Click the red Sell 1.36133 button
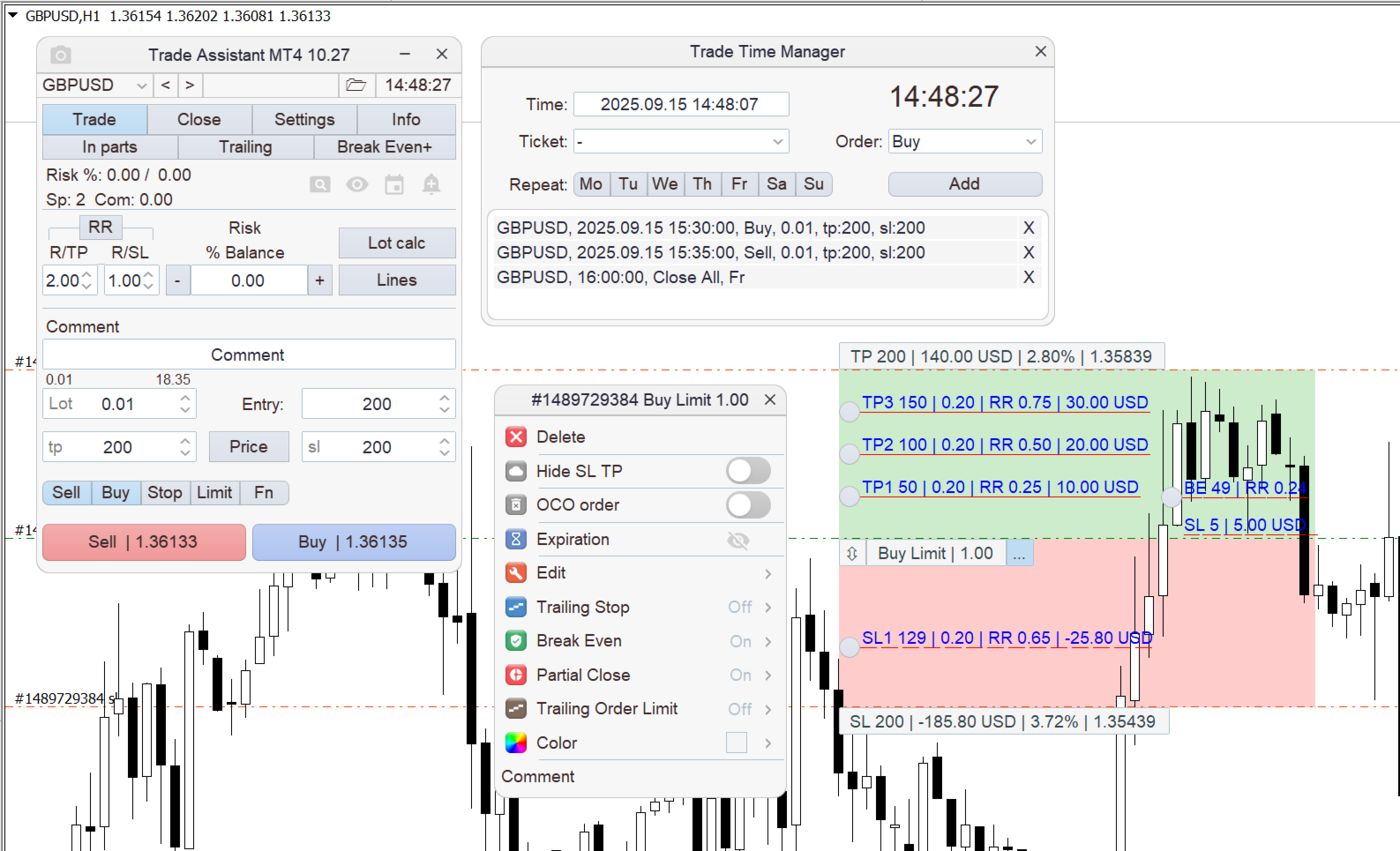 144,541
